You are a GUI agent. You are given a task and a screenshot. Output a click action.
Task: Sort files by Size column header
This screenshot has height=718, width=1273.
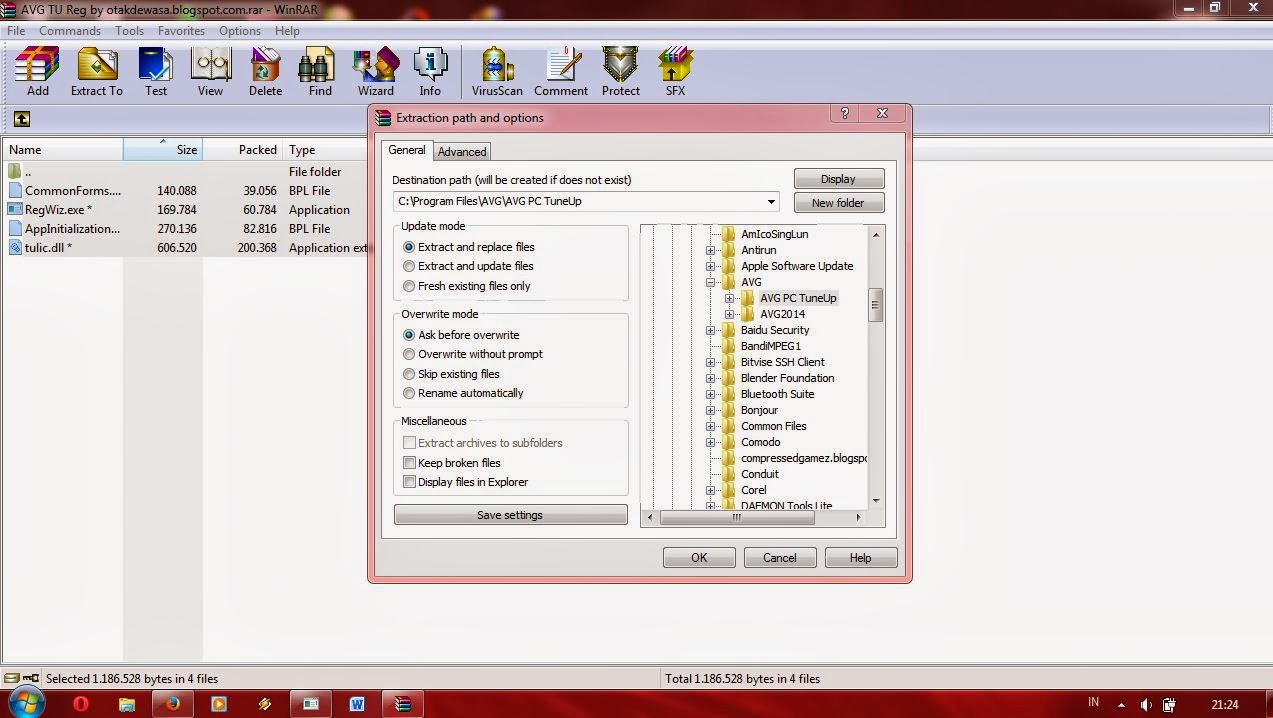[163, 149]
